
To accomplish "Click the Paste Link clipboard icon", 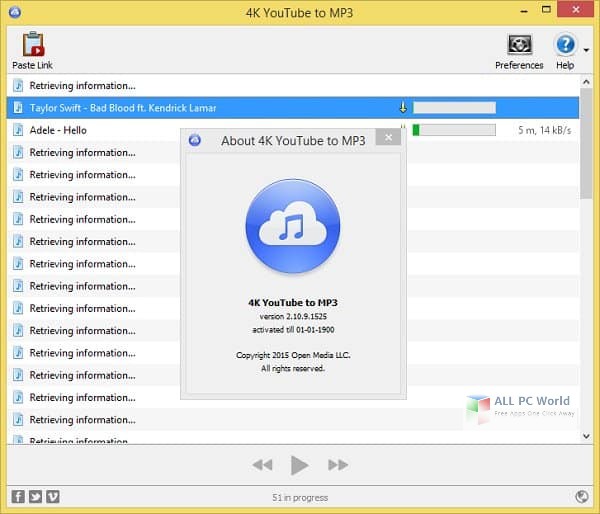I will 33,44.
